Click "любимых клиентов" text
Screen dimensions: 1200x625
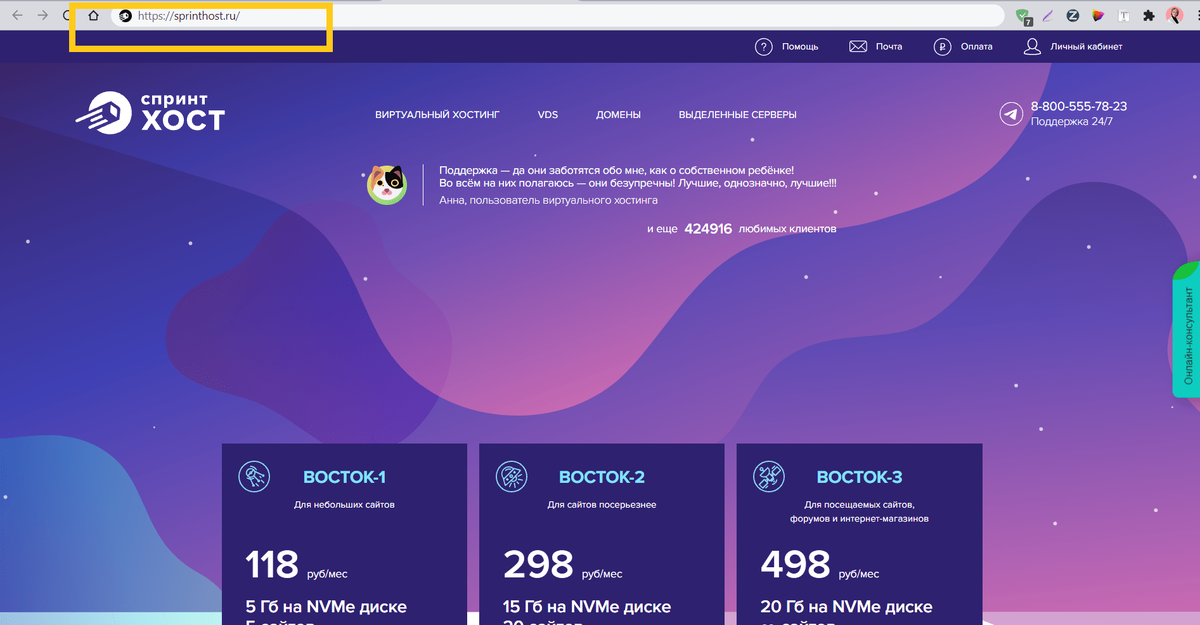pyautogui.click(x=788, y=229)
